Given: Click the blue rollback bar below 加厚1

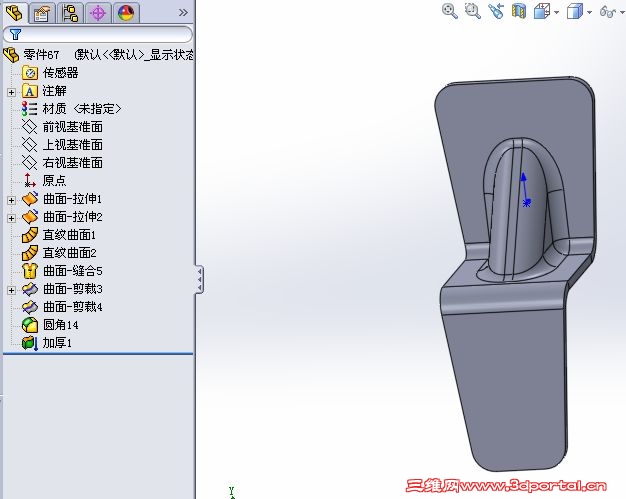Looking at the screenshot, I should coord(98,353).
